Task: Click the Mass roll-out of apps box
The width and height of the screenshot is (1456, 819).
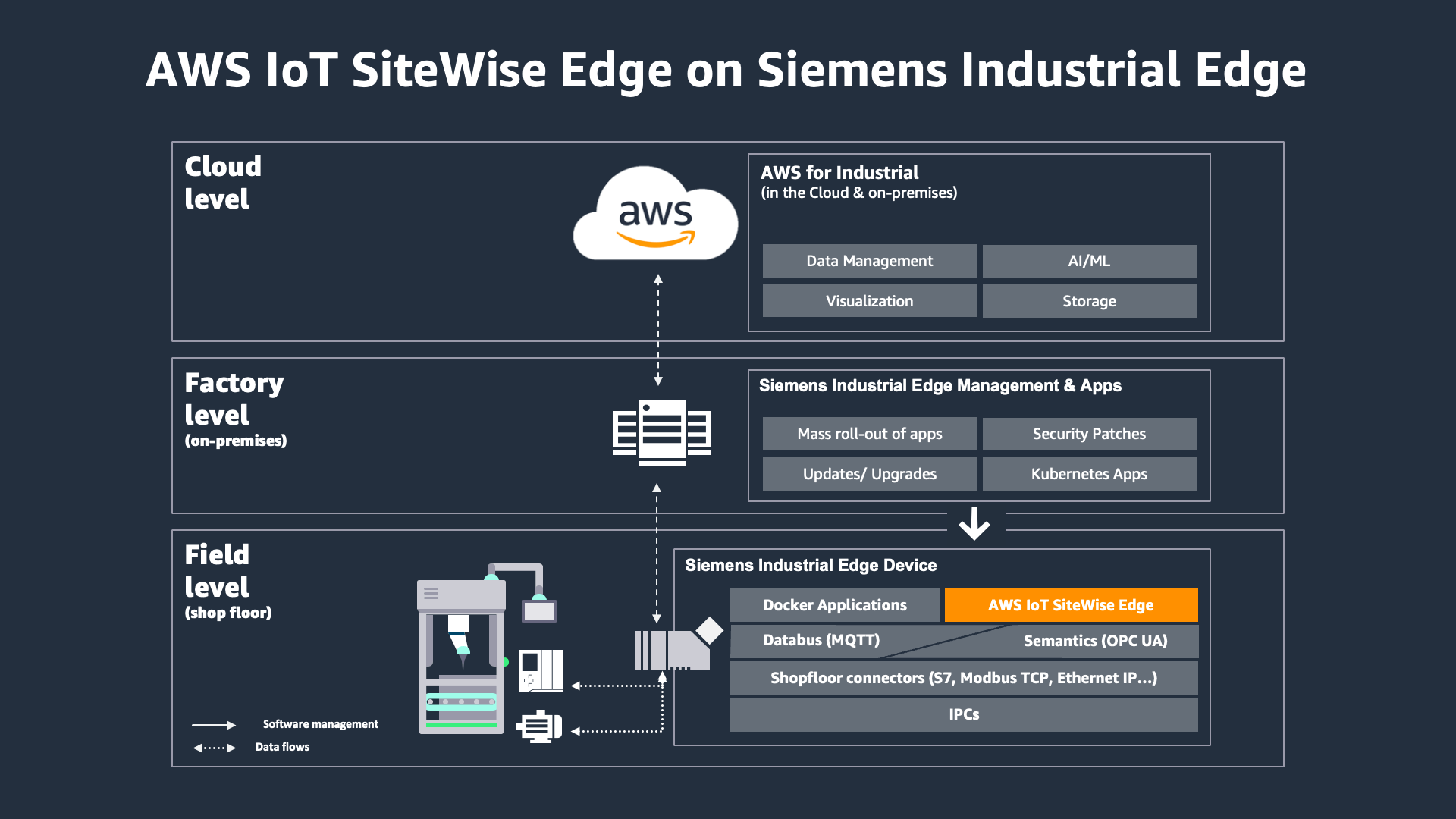Action: 869,434
